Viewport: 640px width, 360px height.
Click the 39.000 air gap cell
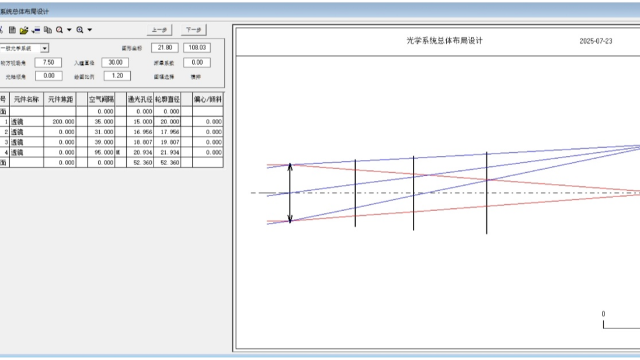101,142
